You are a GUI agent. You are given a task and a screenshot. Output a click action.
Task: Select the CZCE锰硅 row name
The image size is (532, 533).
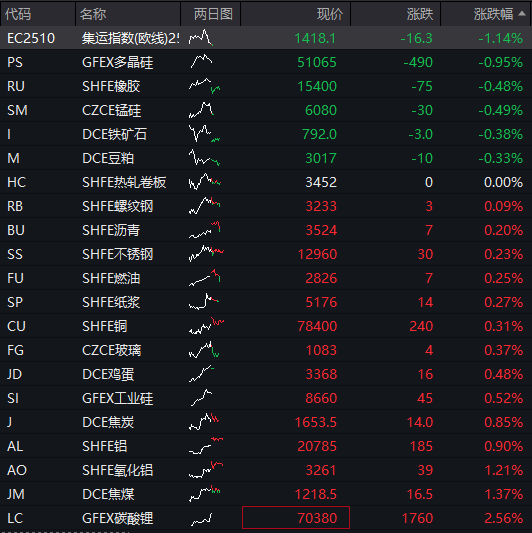[111, 110]
